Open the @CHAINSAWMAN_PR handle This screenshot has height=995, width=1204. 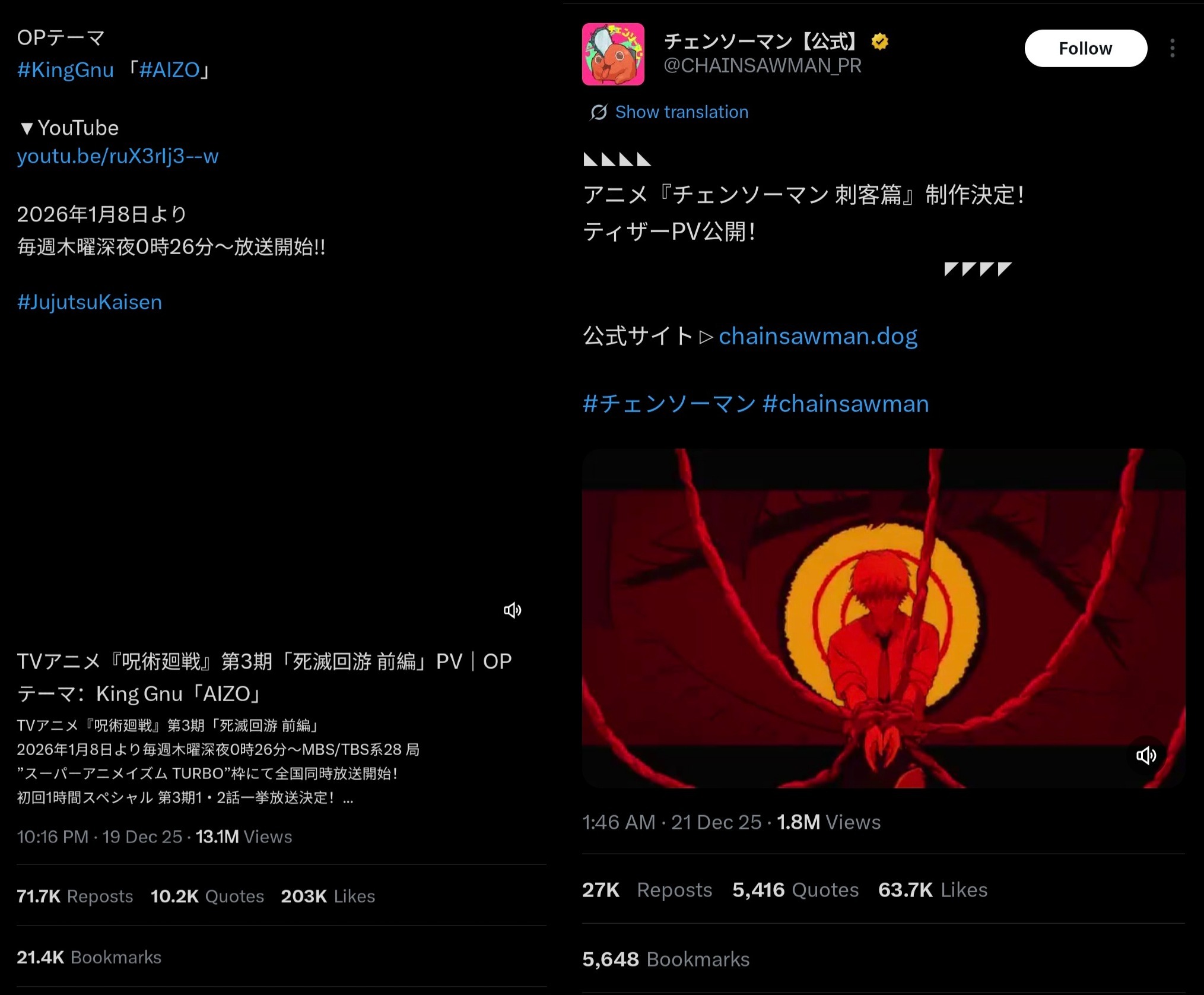point(763,66)
